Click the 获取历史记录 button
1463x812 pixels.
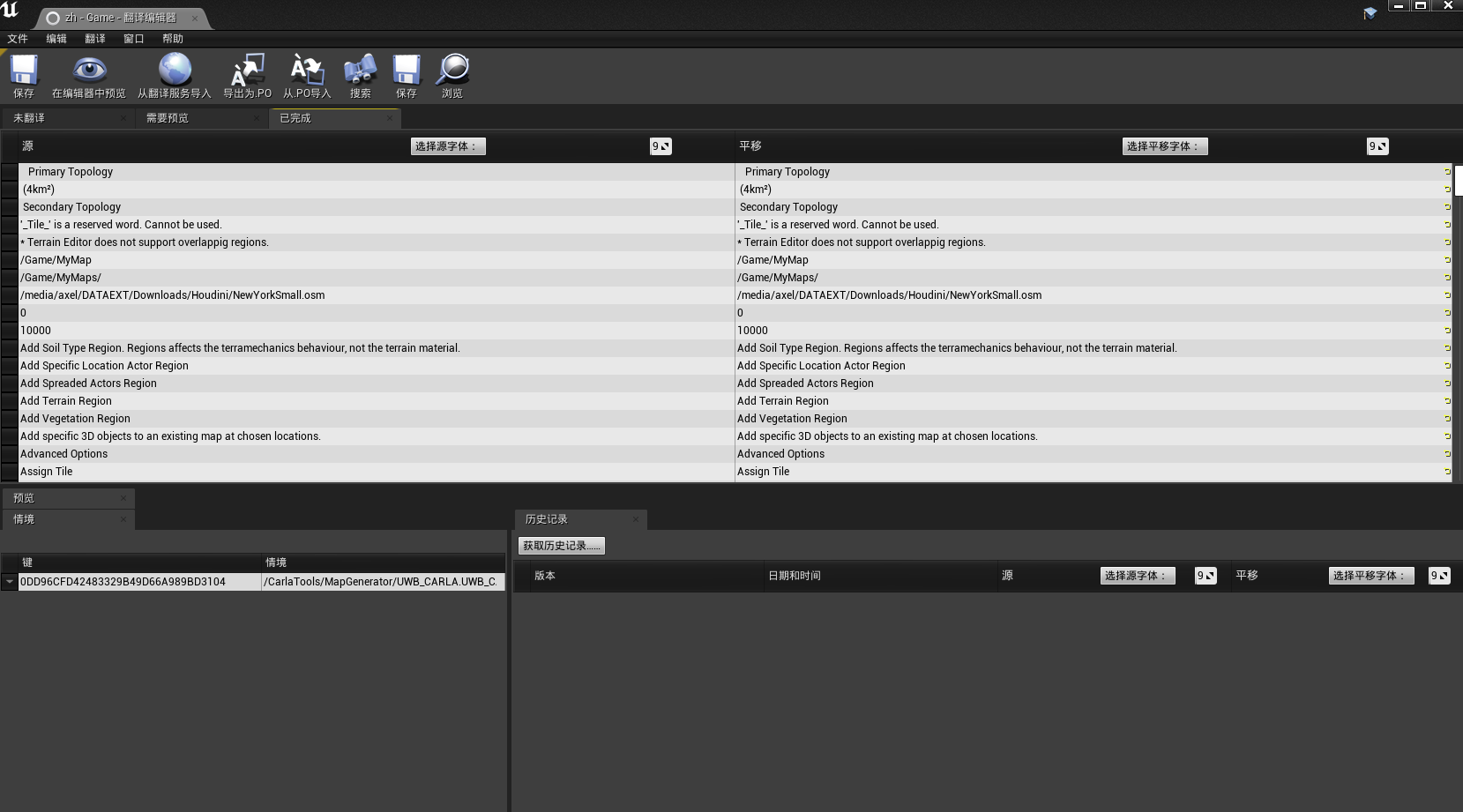pyautogui.click(x=561, y=546)
